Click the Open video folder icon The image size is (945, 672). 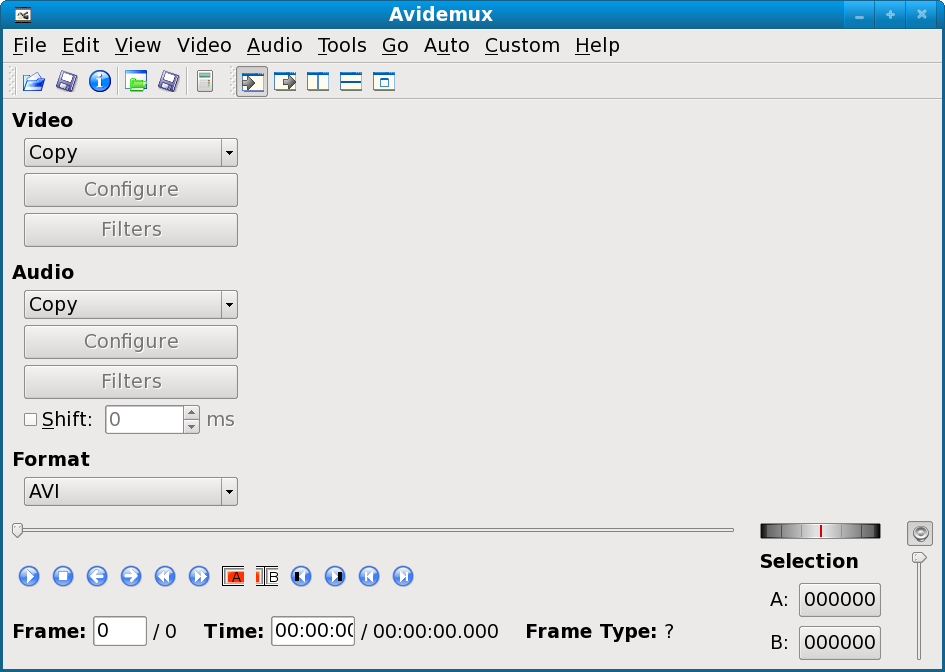pyautogui.click(x=34, y=82)
